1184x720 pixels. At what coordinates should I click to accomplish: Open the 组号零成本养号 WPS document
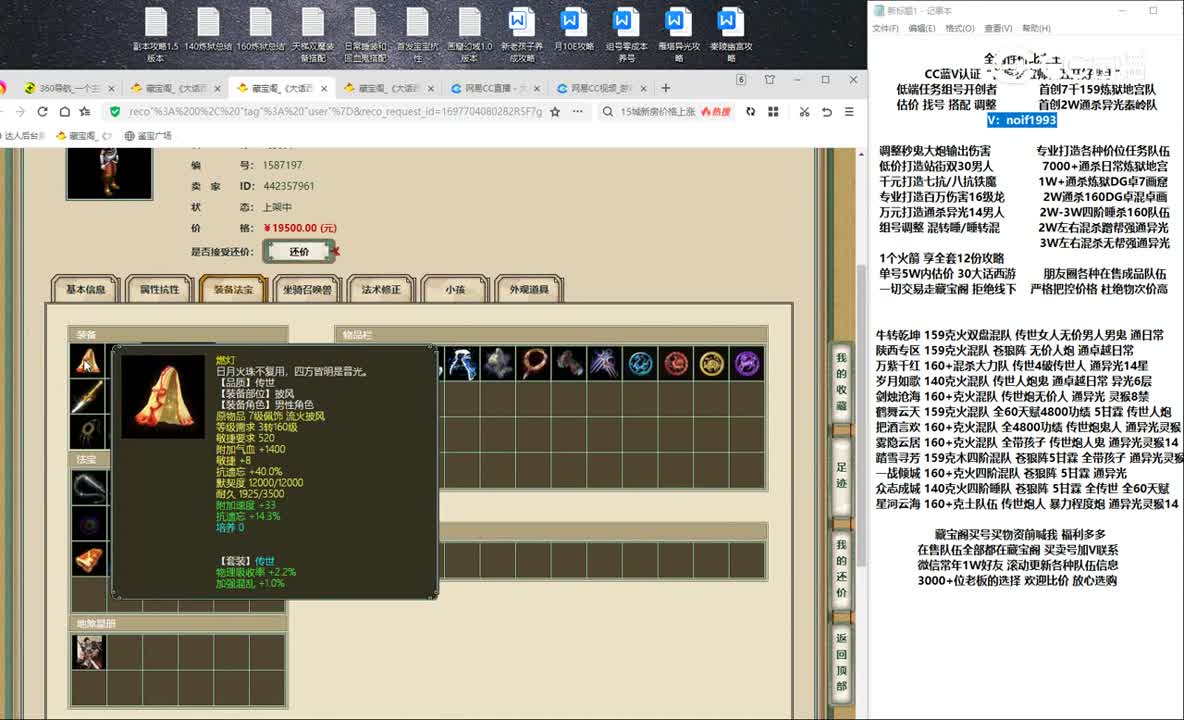pyautogui.click(x=626, y=35)
